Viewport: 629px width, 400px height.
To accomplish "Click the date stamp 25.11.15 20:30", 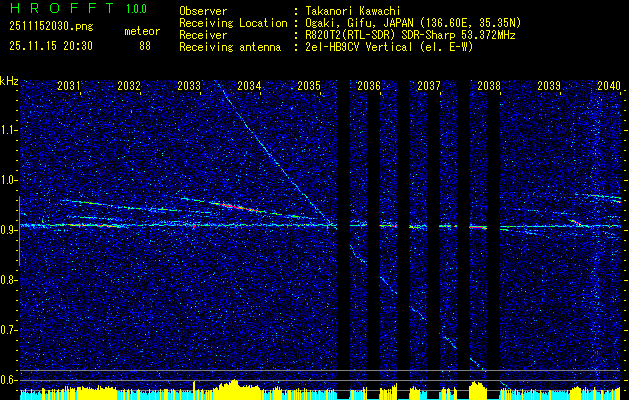I will coord(51,46).
